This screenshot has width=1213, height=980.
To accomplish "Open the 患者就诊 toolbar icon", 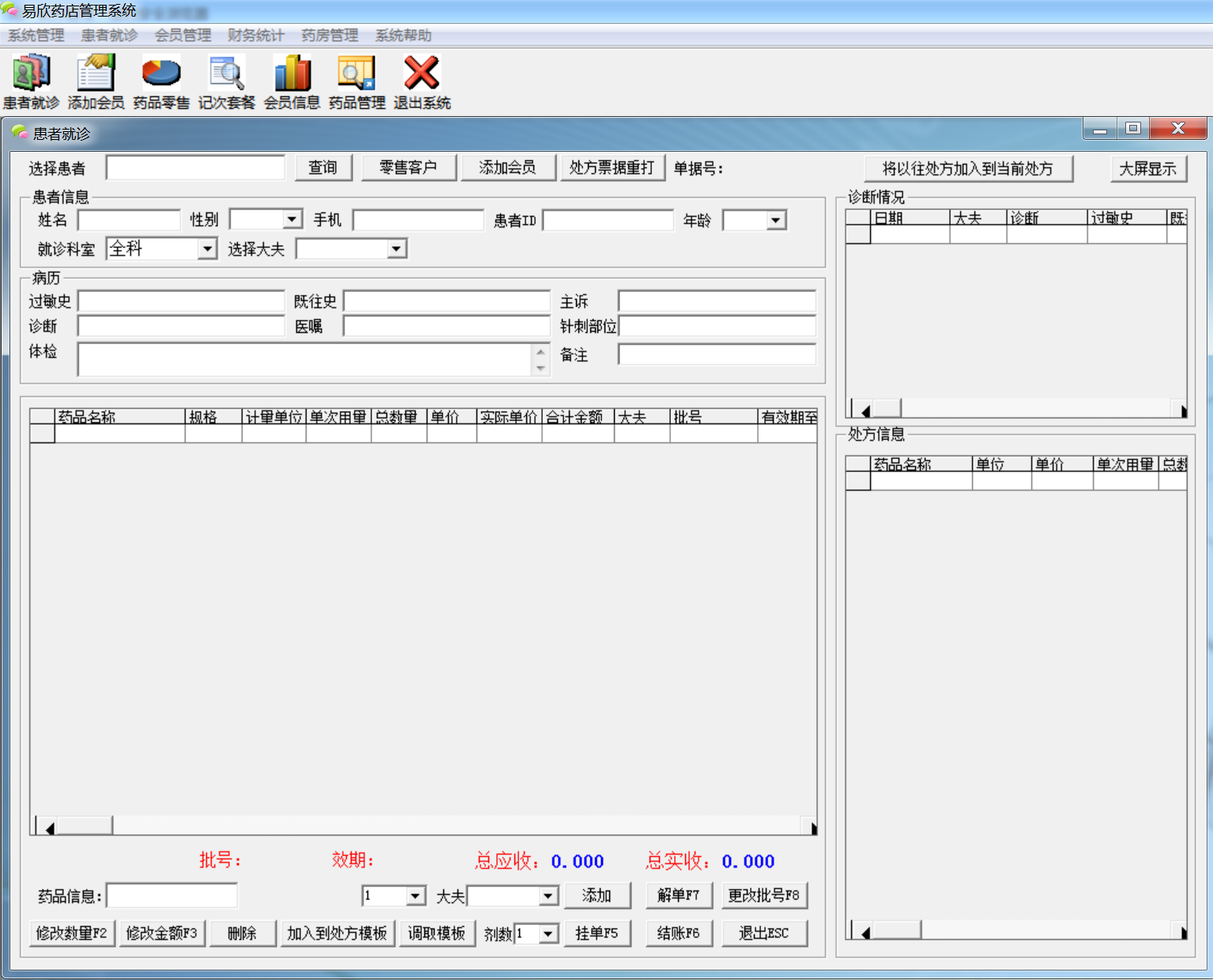I will tap(31, 81).
